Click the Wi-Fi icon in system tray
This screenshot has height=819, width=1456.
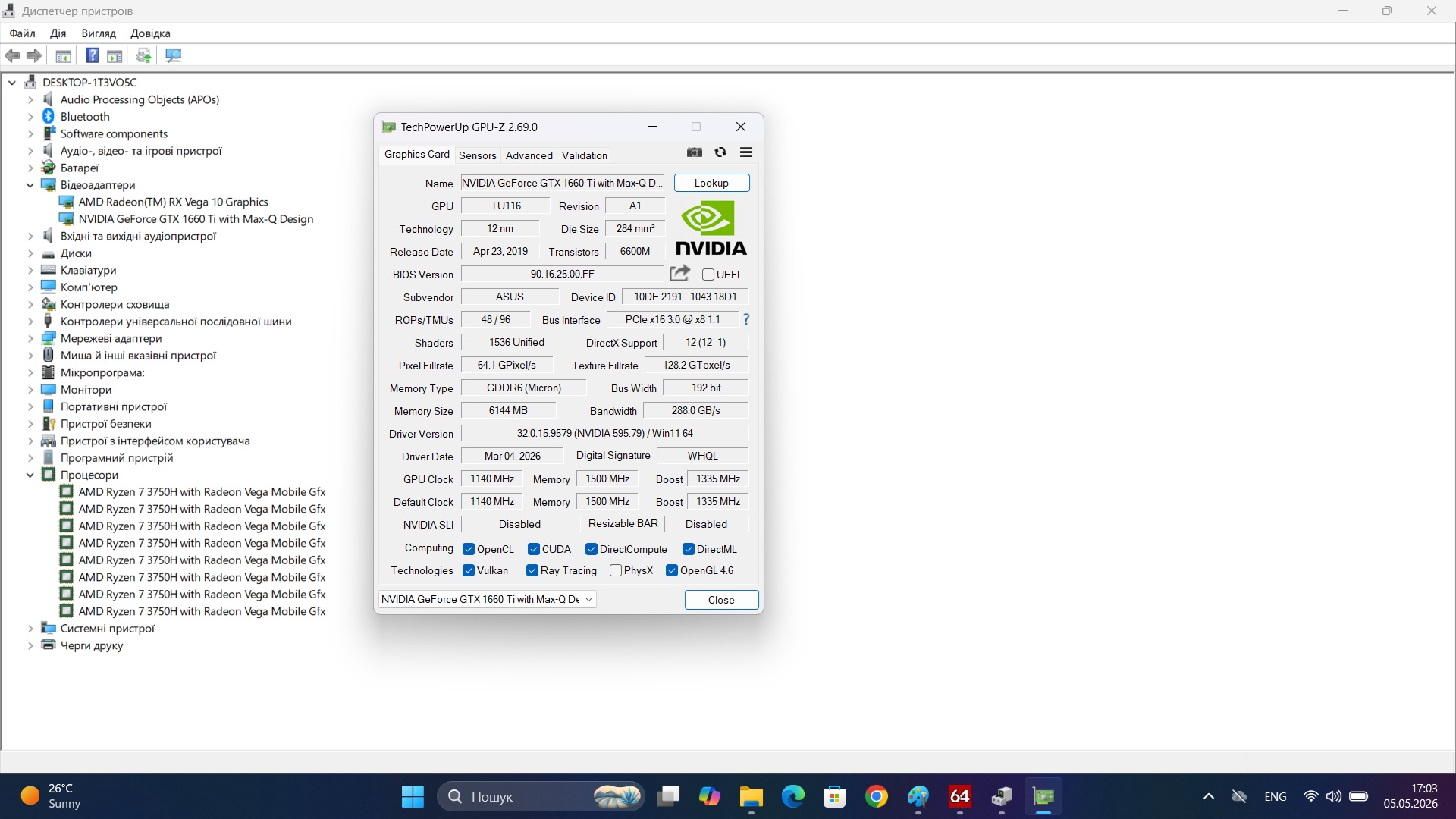click(1310, 796)
